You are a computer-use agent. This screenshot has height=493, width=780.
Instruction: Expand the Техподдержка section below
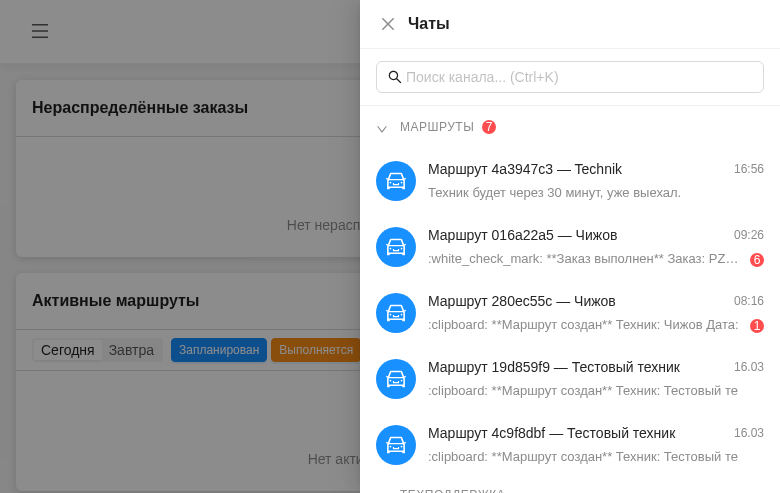coord(452,490)
